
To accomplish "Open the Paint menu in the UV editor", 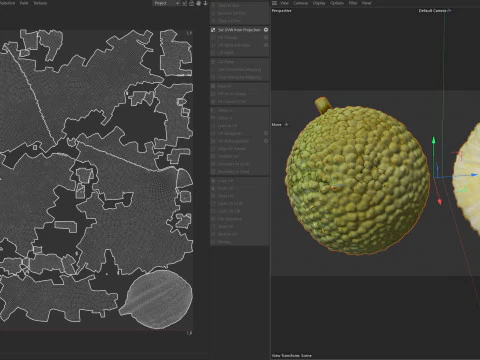I will (x=24, y=3).
